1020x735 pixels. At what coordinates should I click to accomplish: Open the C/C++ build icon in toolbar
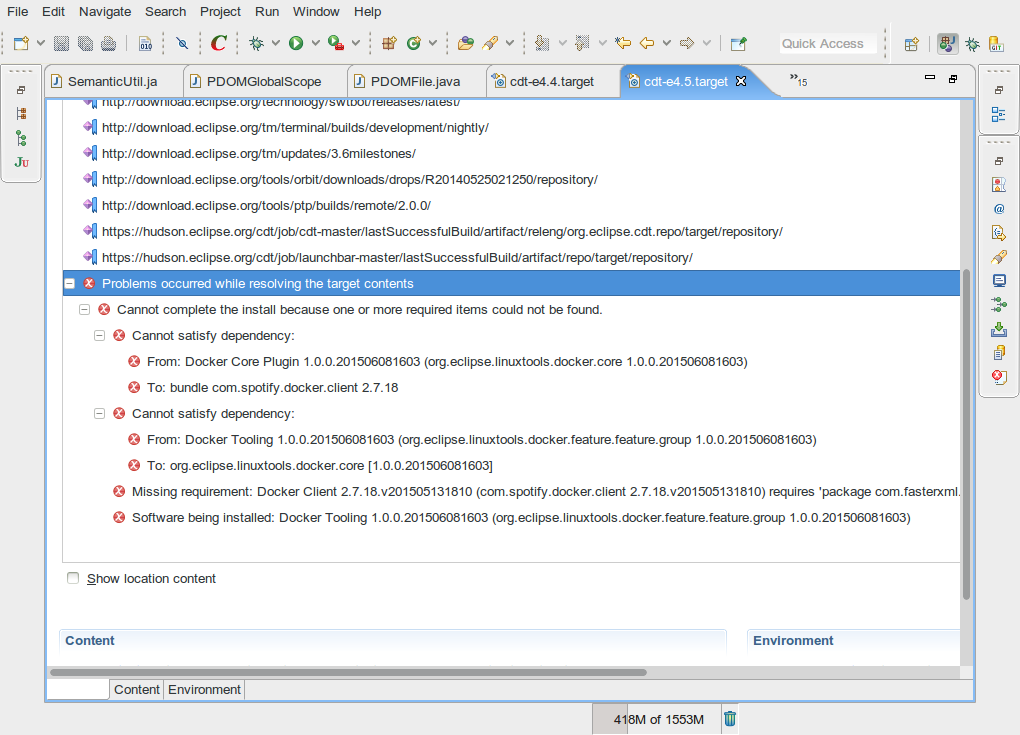tap(218, 44)
